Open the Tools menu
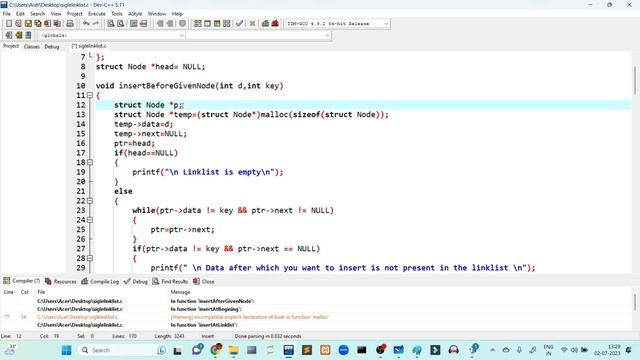 click(117, 13)
